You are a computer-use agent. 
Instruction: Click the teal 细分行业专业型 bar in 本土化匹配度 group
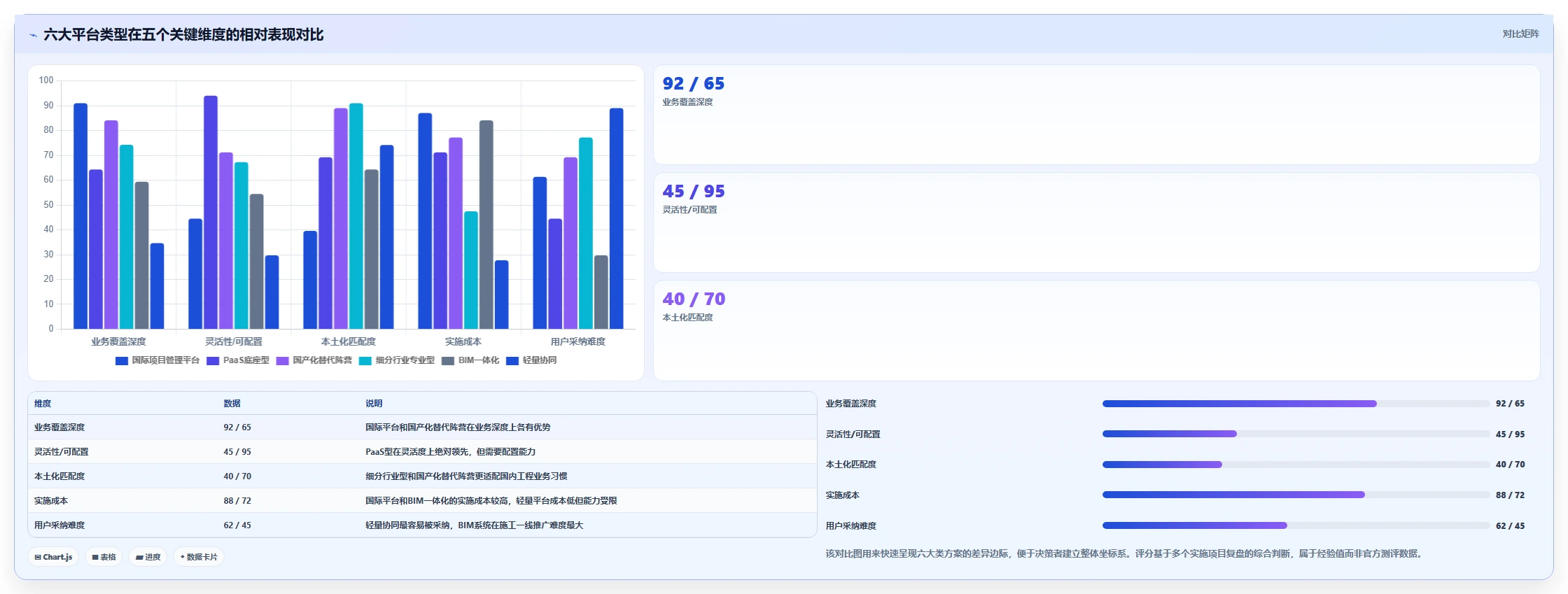tap(356, 216)
